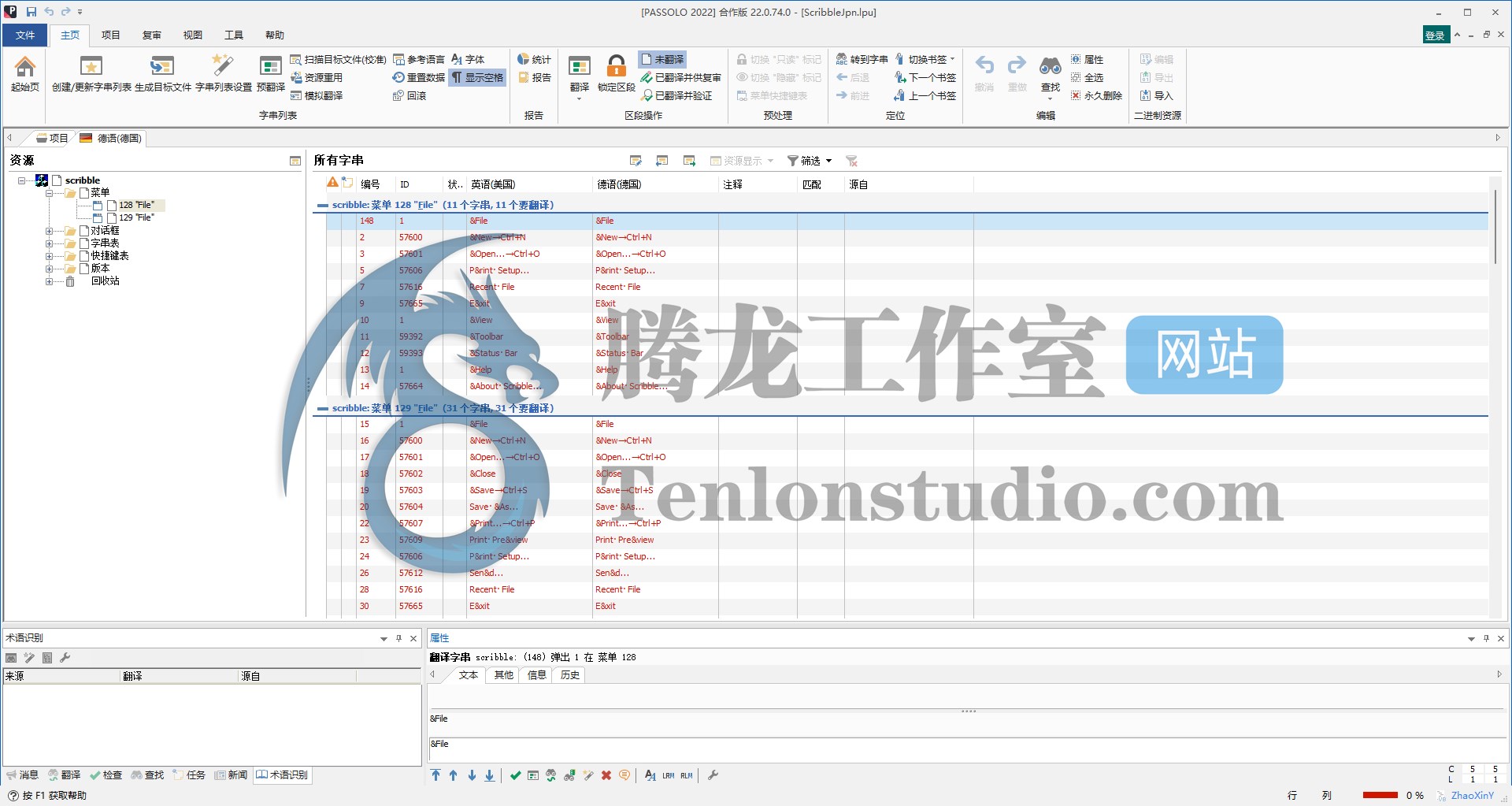Click the clear filter icon
Viewport: 1512px width, 806px height.
851,161
